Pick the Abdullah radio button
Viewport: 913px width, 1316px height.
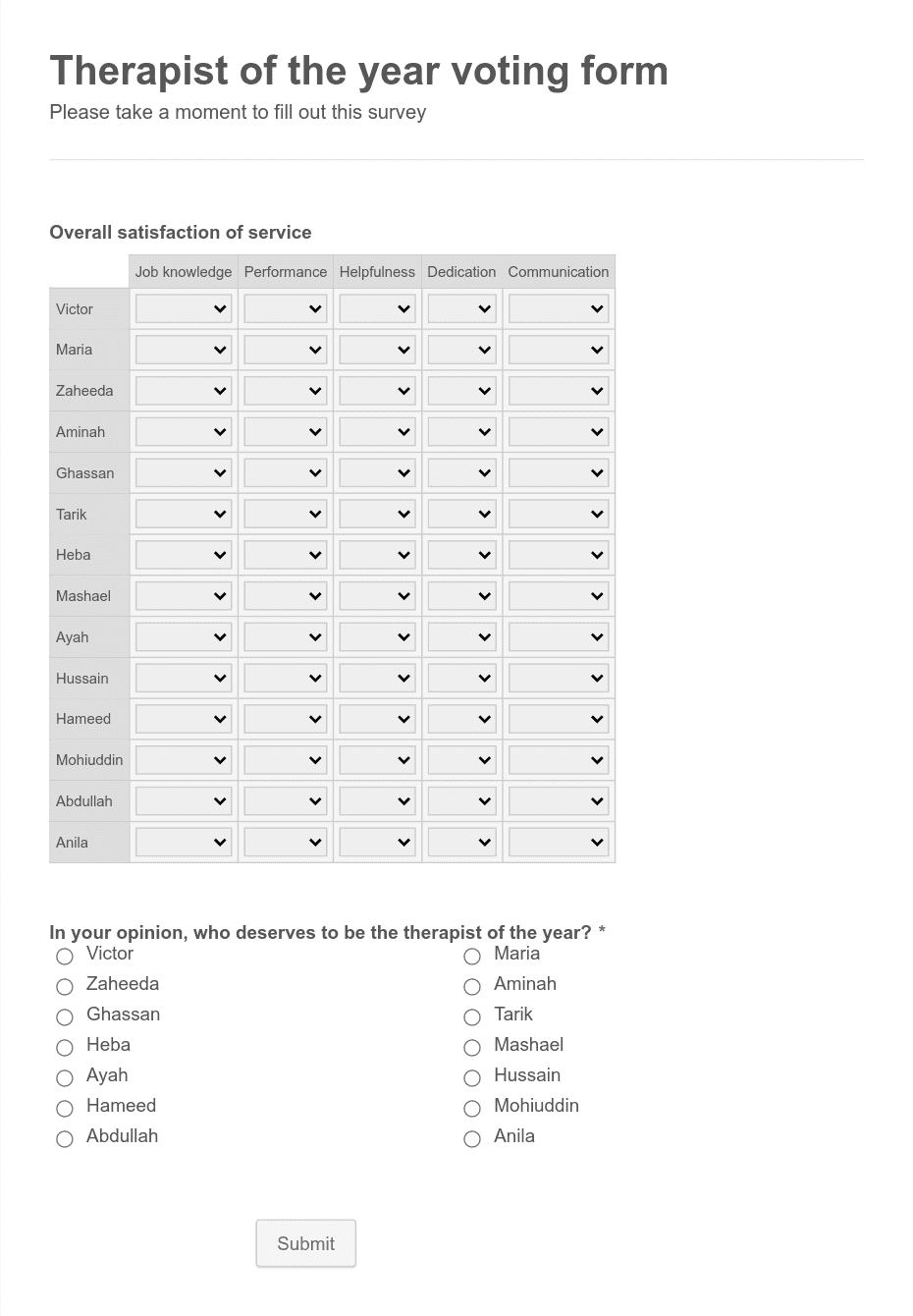pos(65,1139)
